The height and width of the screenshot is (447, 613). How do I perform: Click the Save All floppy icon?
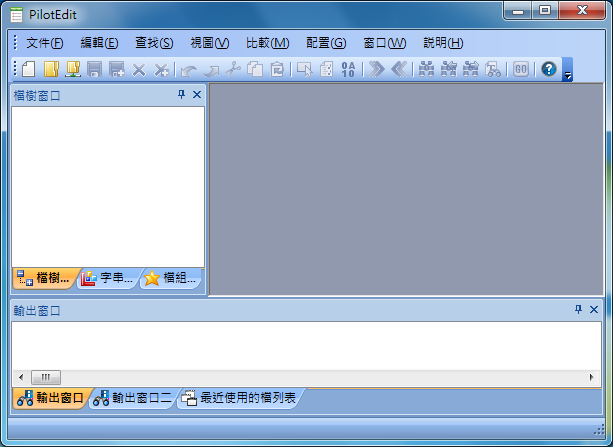tap(117, 69)
